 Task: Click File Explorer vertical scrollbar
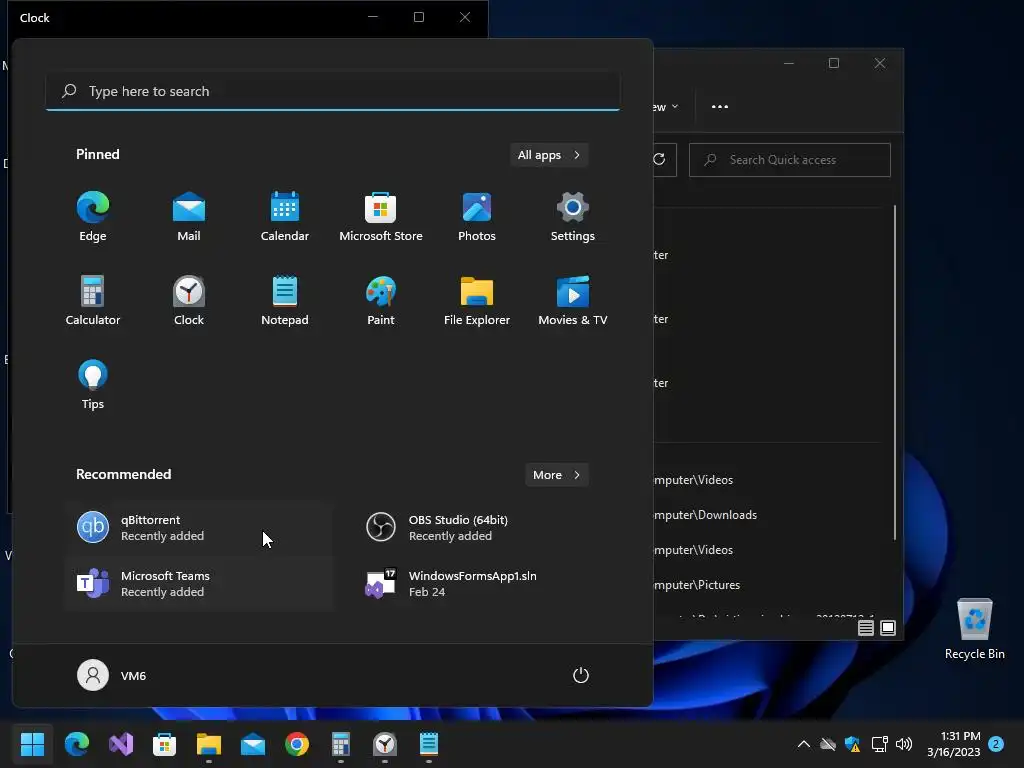[895, 372]
